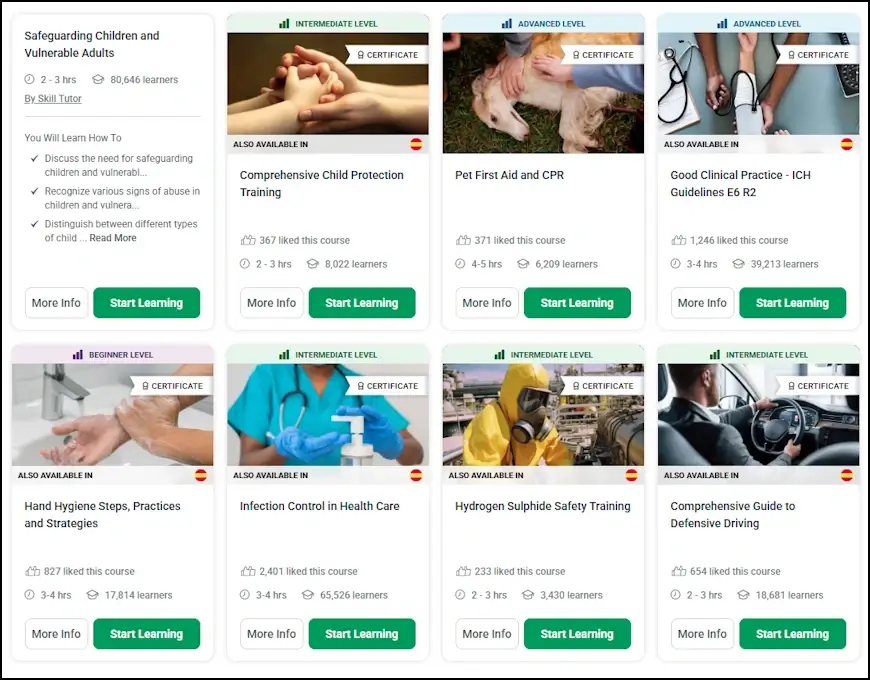Open the Pet First Aid course thumbnail

(x=543, y=93)
